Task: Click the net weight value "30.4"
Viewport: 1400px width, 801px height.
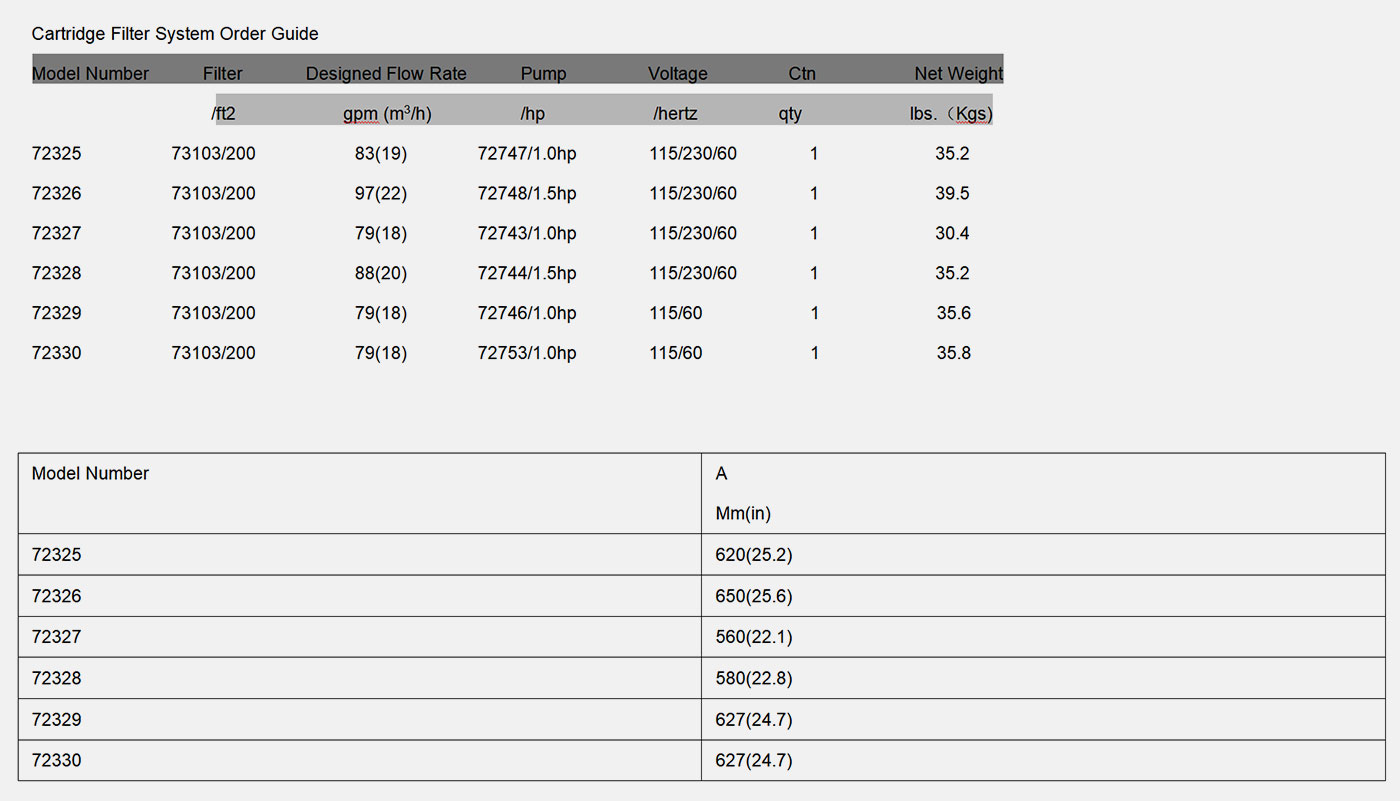Action: tap(952, 234)
